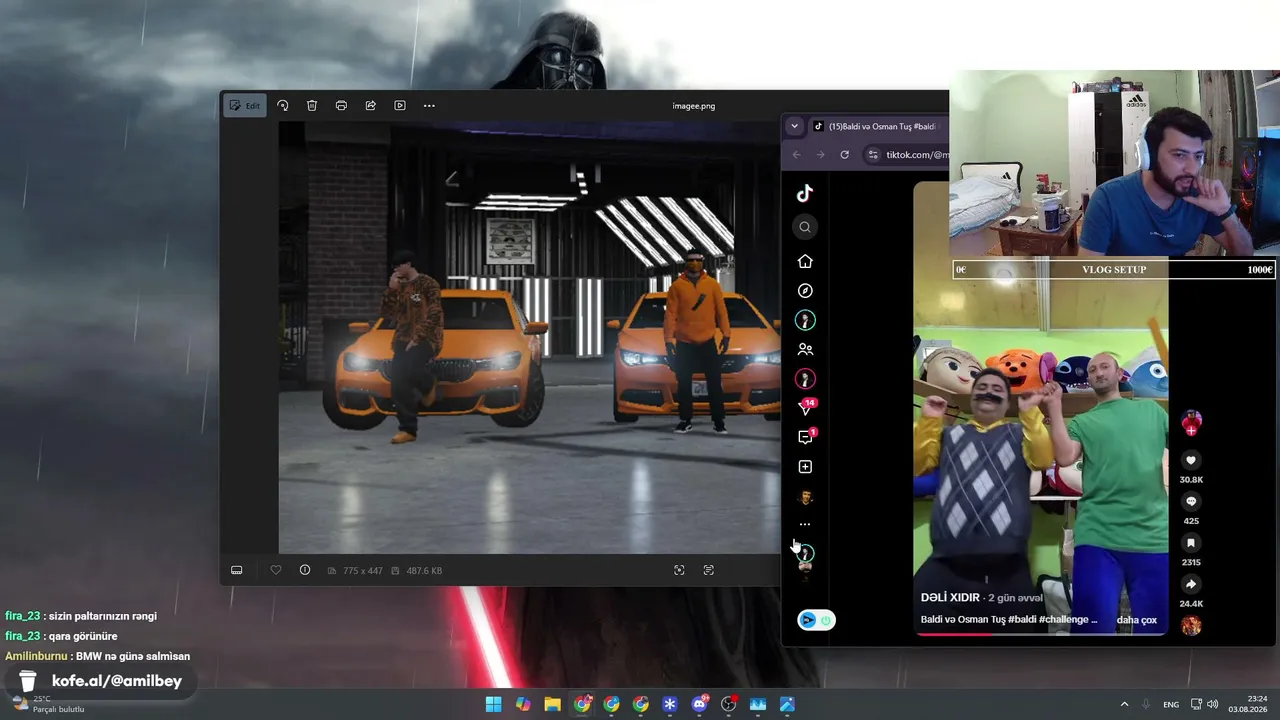Go forward in the browser
The width and height of the screenshot is (1280, 720).
coord(820,155)
